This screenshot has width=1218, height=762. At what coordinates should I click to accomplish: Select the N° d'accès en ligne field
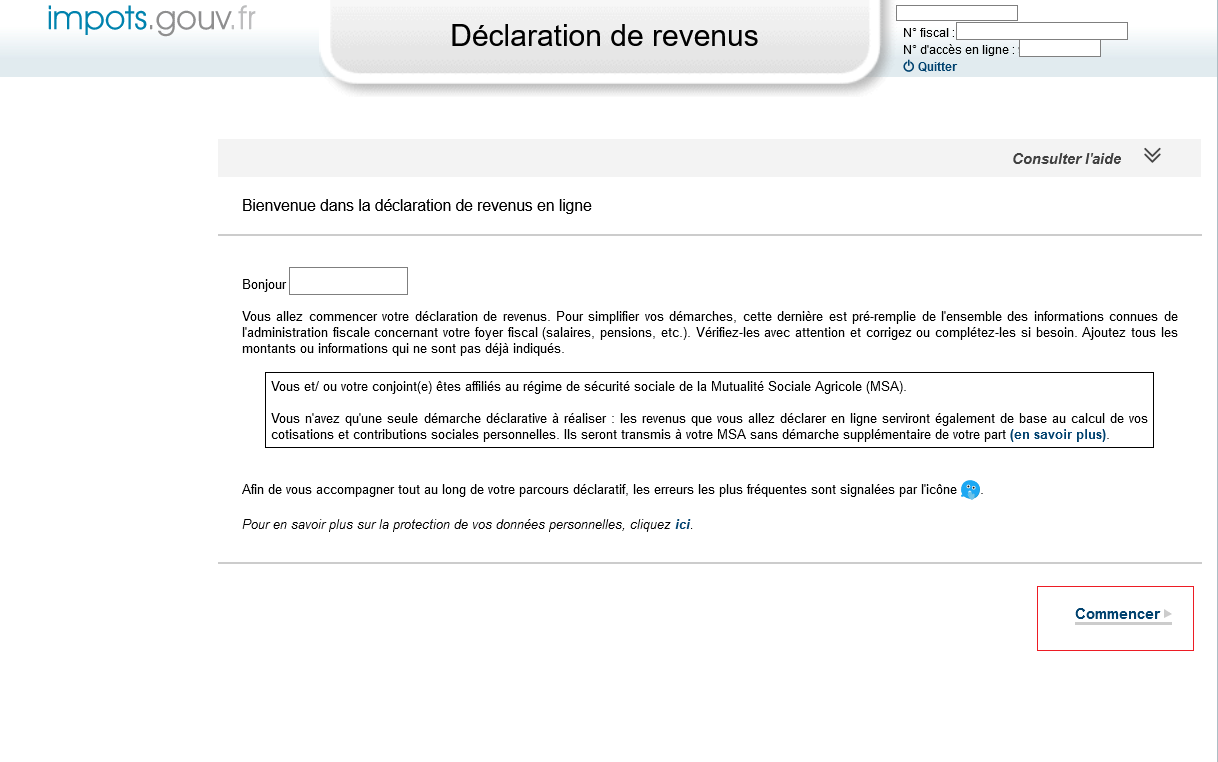pos(1059,49)
